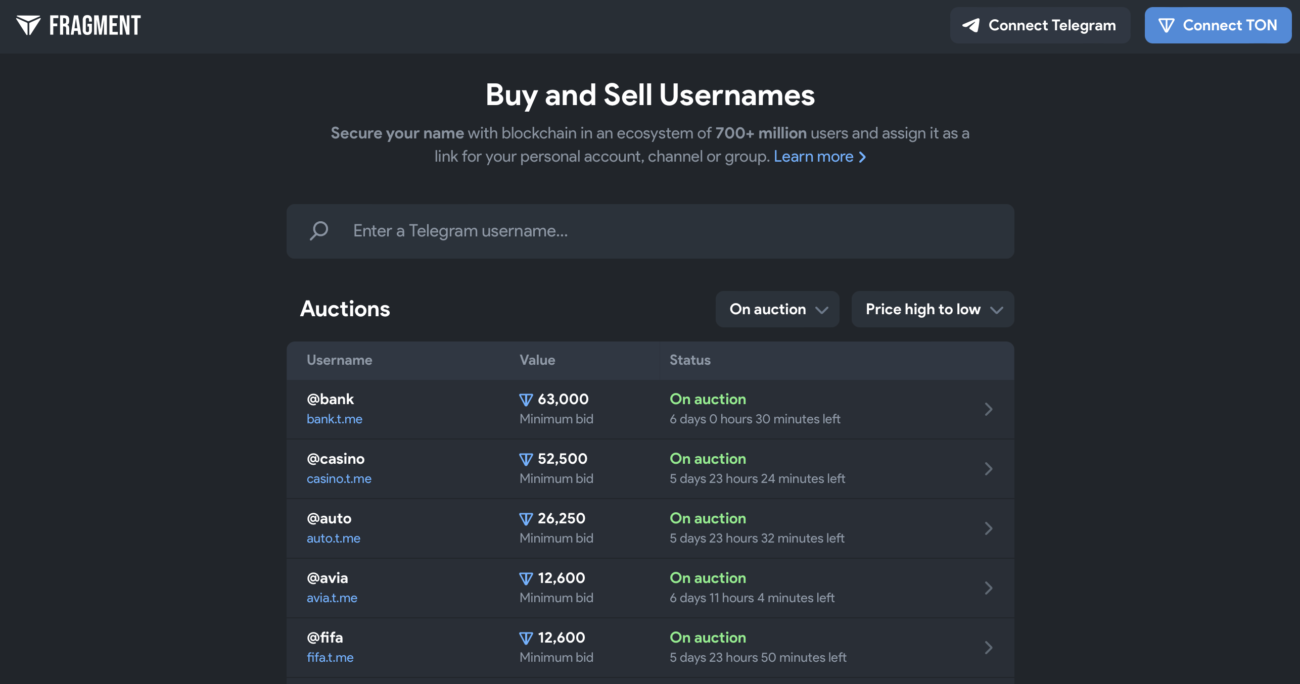
Task: Open the Price high to low sort dropdown
Action: point(932,309)
